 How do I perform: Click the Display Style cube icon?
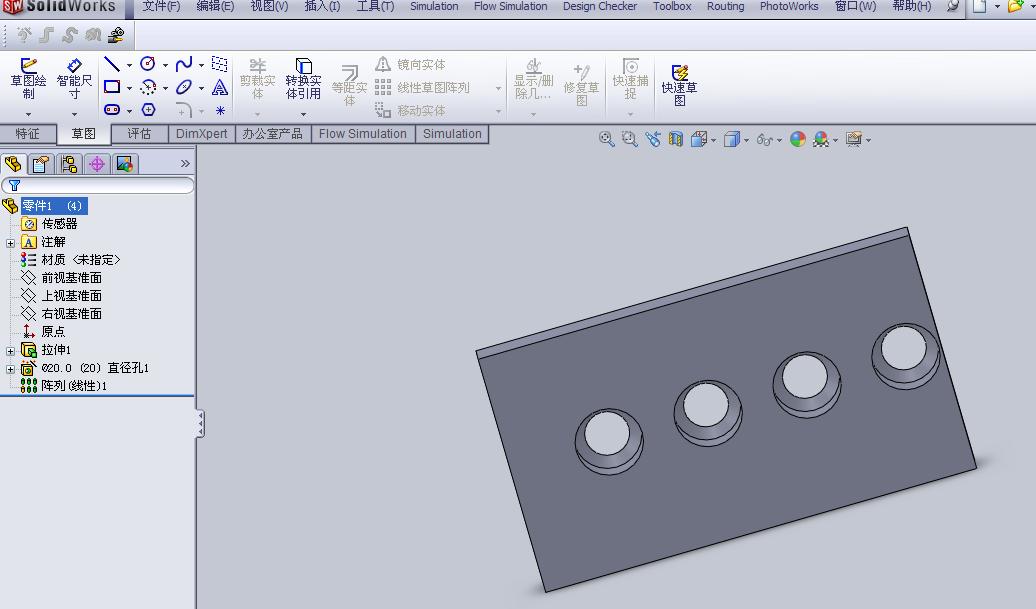(731, 139)
